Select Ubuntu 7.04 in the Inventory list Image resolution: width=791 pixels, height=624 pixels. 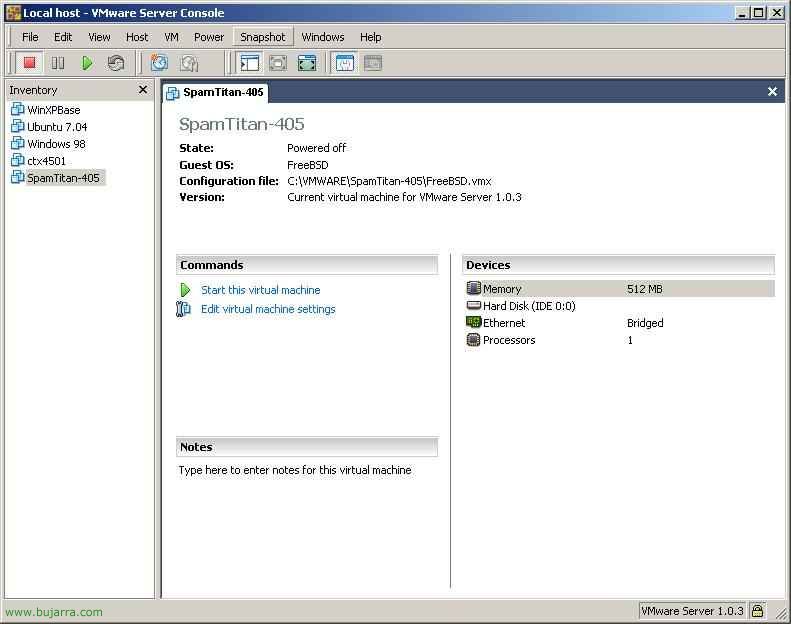57,127
